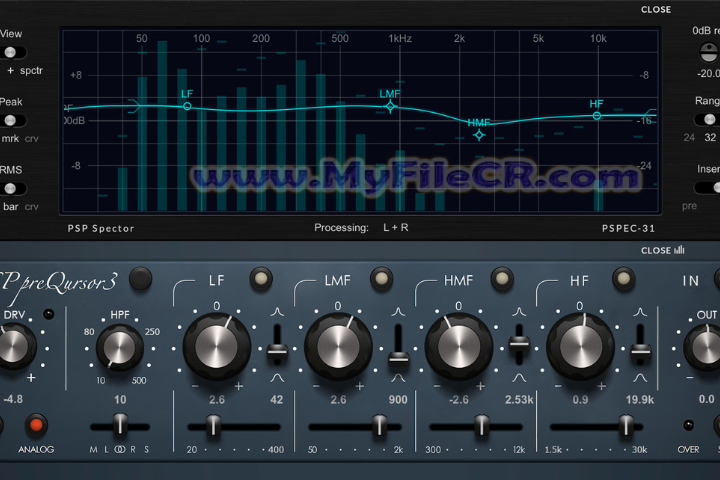Click the HMF diamond node on curve
The width and height of the screenshot is (720, 480).
pos(479,135)
